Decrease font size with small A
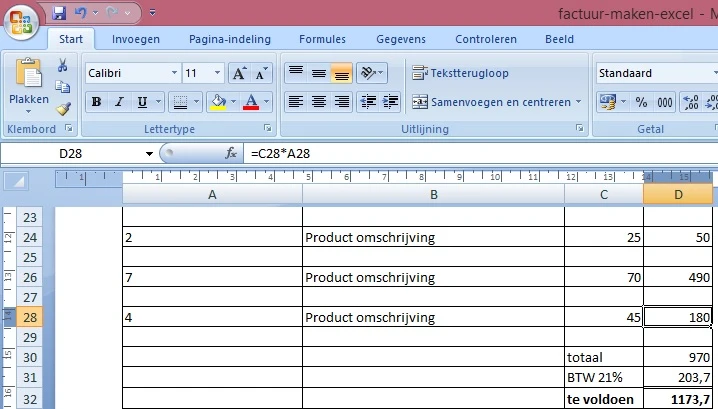Screen dimensions: 718x409 coord(261,73)
